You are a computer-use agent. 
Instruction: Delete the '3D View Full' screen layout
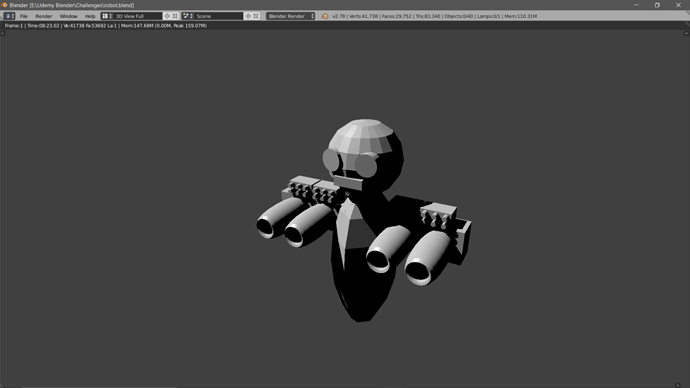click(175, 16)
